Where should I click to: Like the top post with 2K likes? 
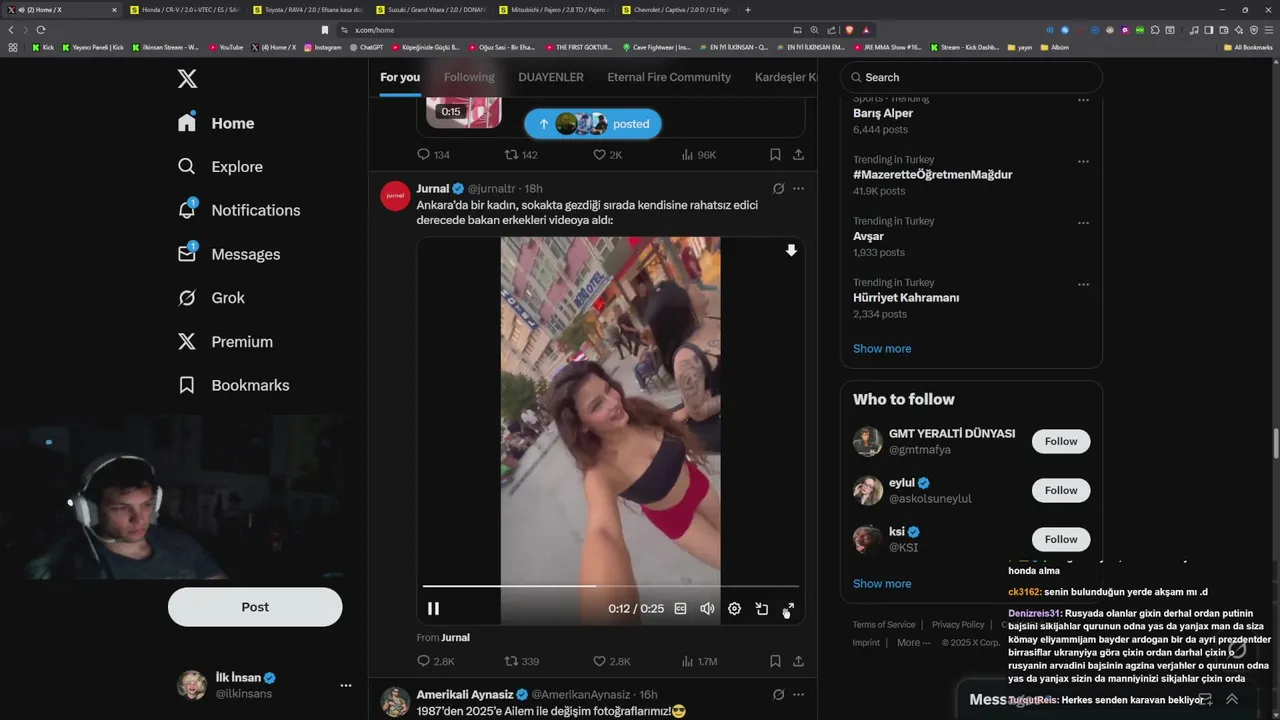[x=608, y=155]
